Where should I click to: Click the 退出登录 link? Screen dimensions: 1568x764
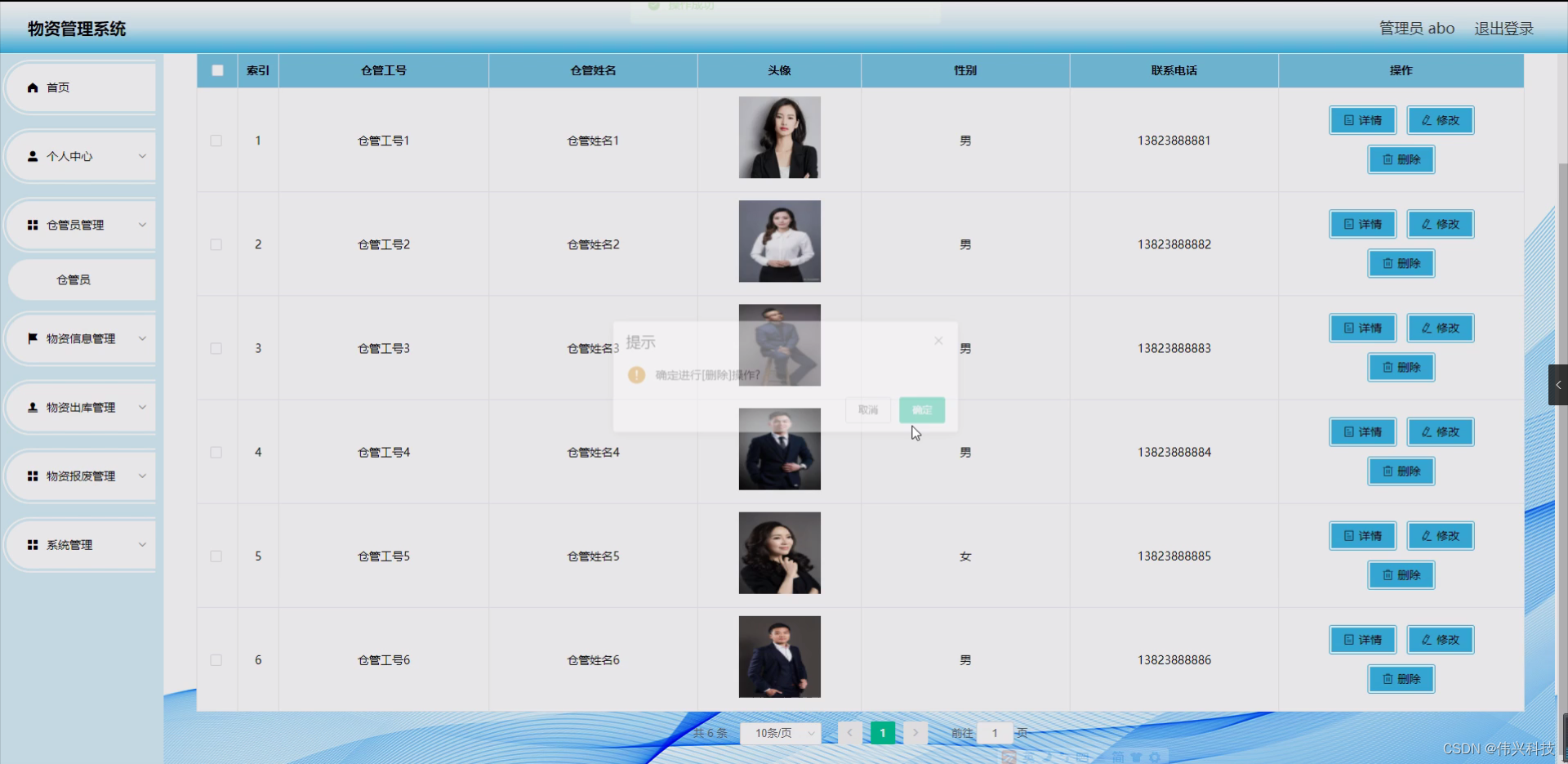point(1503,28)
